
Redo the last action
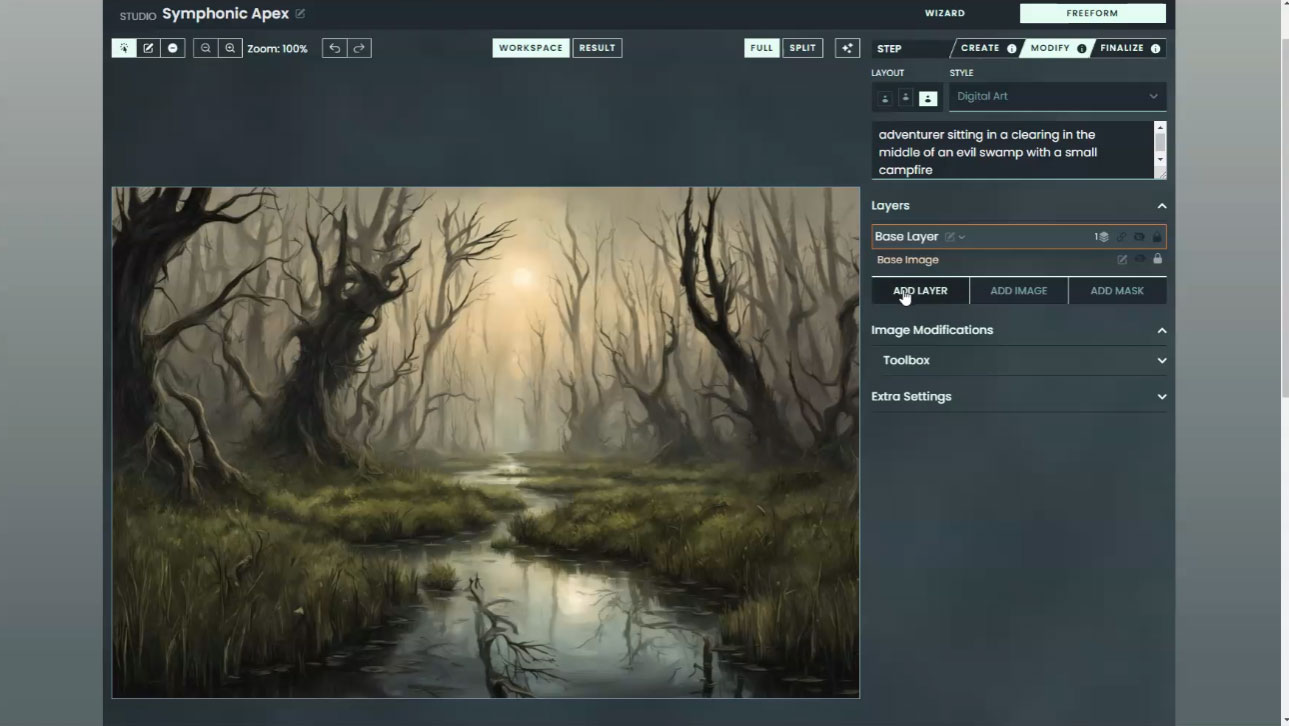359,48
